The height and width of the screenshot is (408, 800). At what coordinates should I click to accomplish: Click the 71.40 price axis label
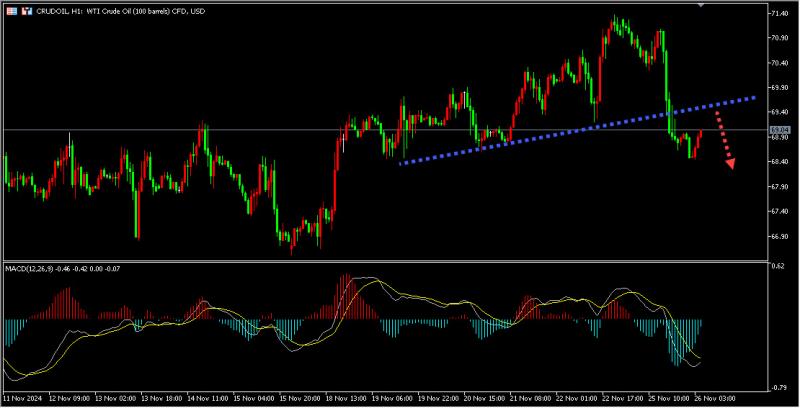(x=779, y=13)
